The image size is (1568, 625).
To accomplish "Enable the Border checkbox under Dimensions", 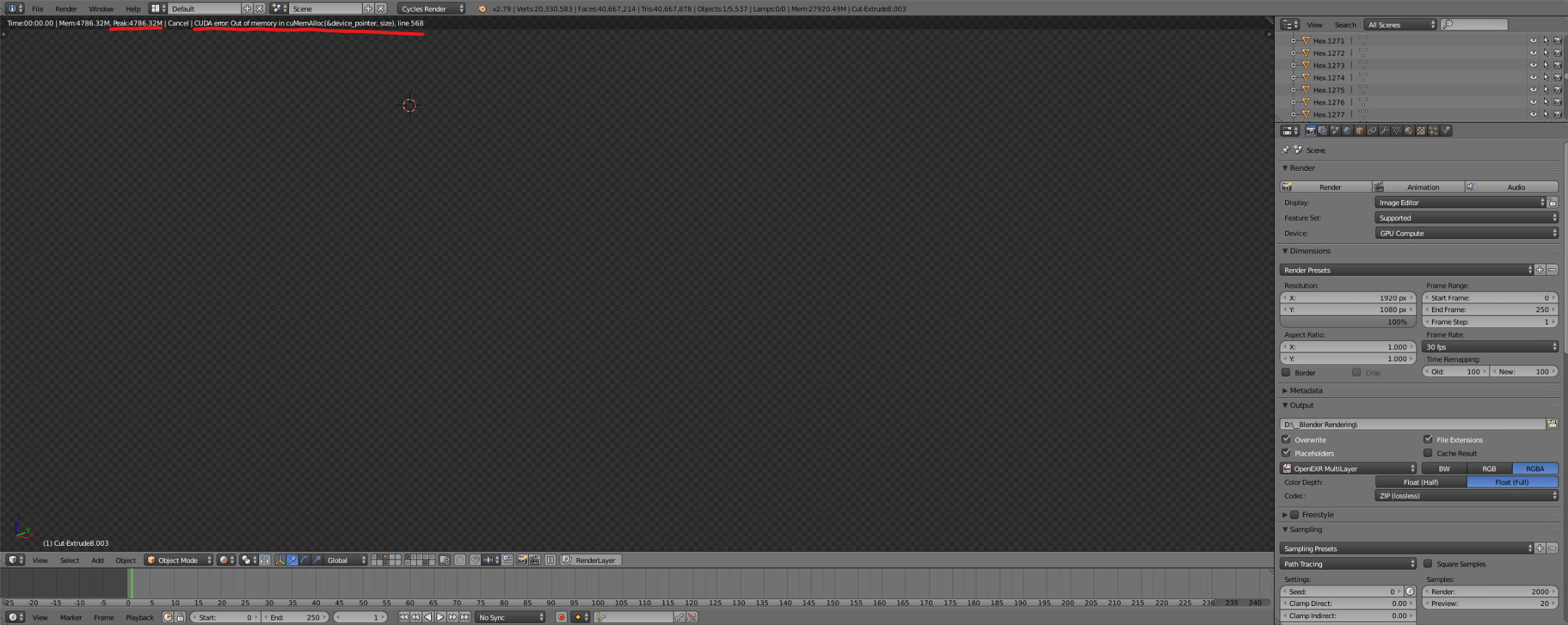I will pyautogui.click(x=1287, y=372).
